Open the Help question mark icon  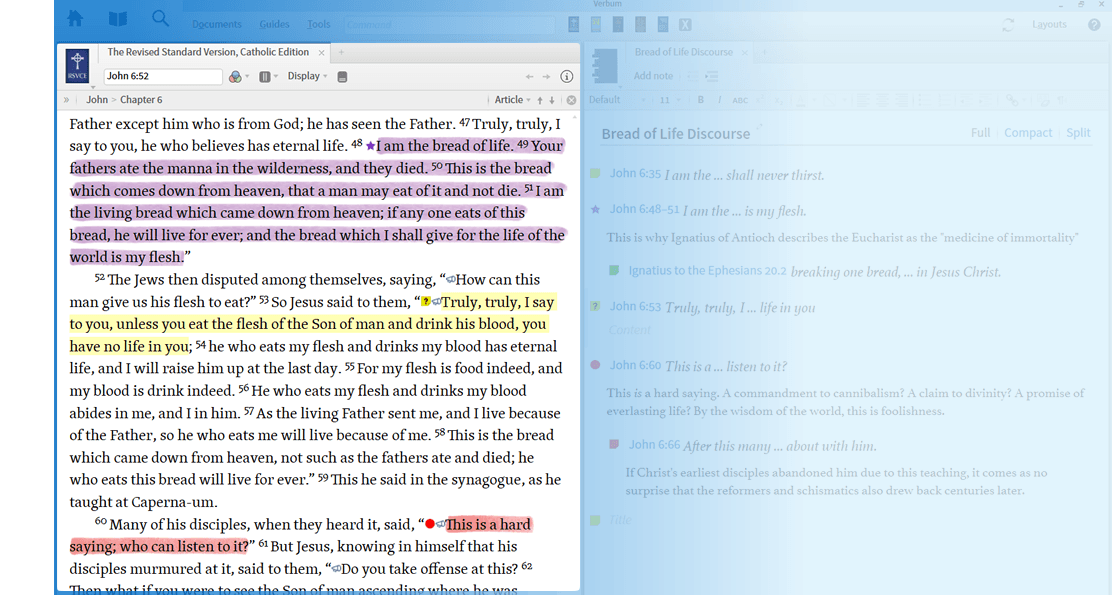pos(1094,25)
